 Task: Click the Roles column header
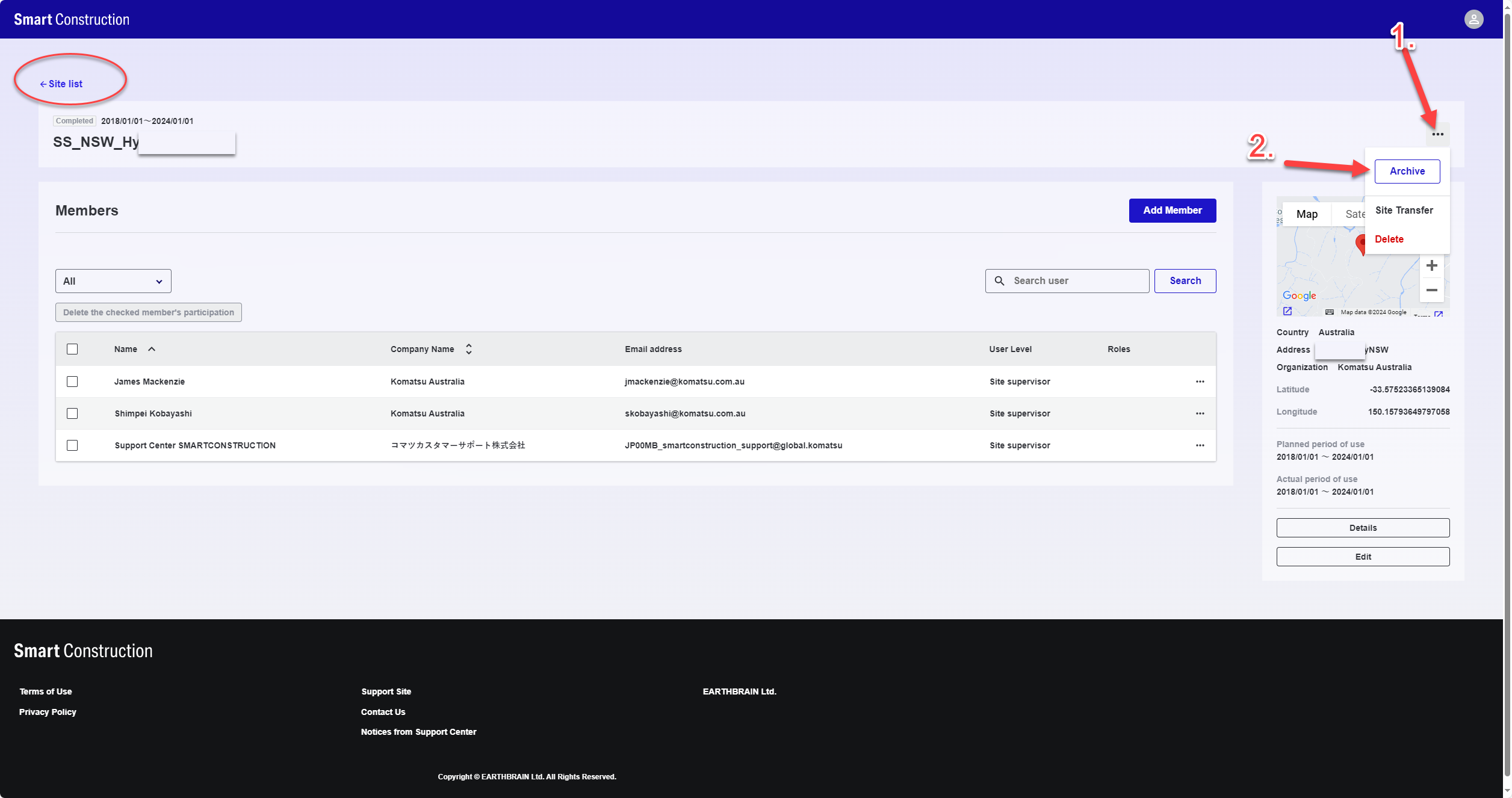[x=1119, y=349]
